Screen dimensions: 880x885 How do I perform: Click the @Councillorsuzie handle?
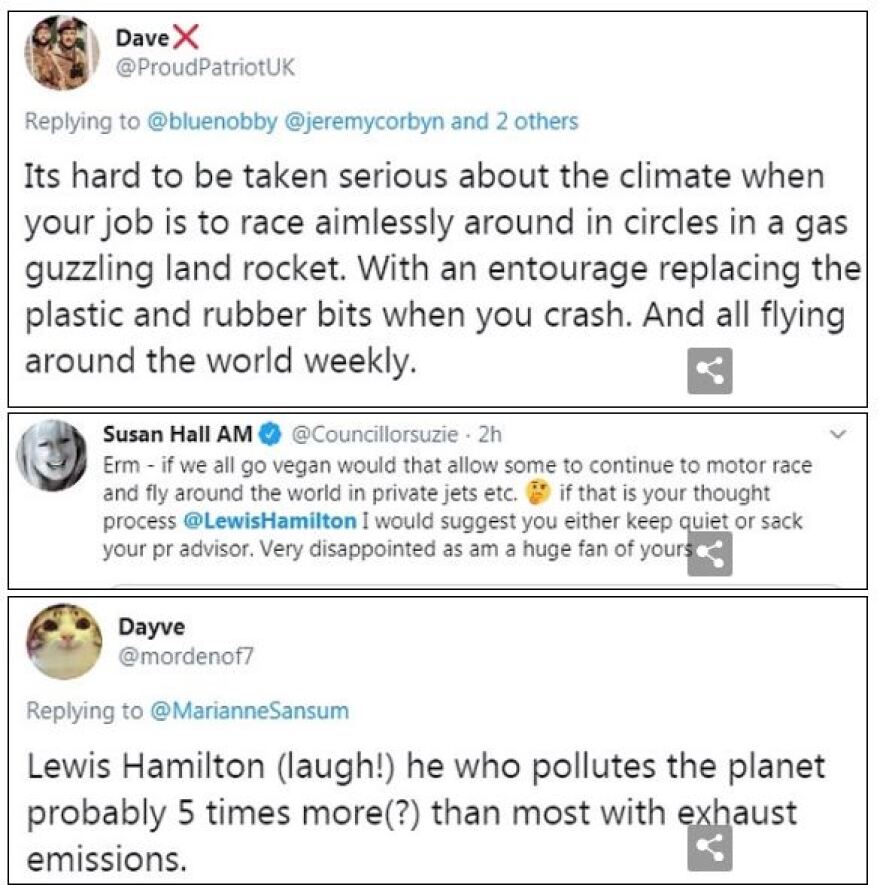[376, 435]
